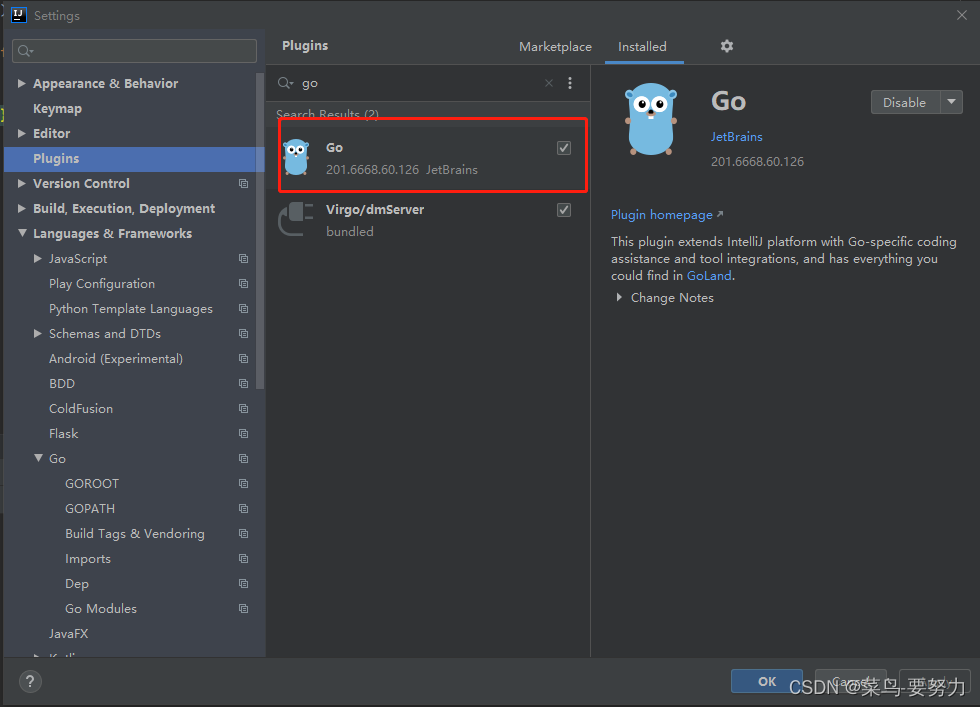Click the project-level icon beside GOROOT
The height and width of the screenshot is (707, 980).
(244, 483)
